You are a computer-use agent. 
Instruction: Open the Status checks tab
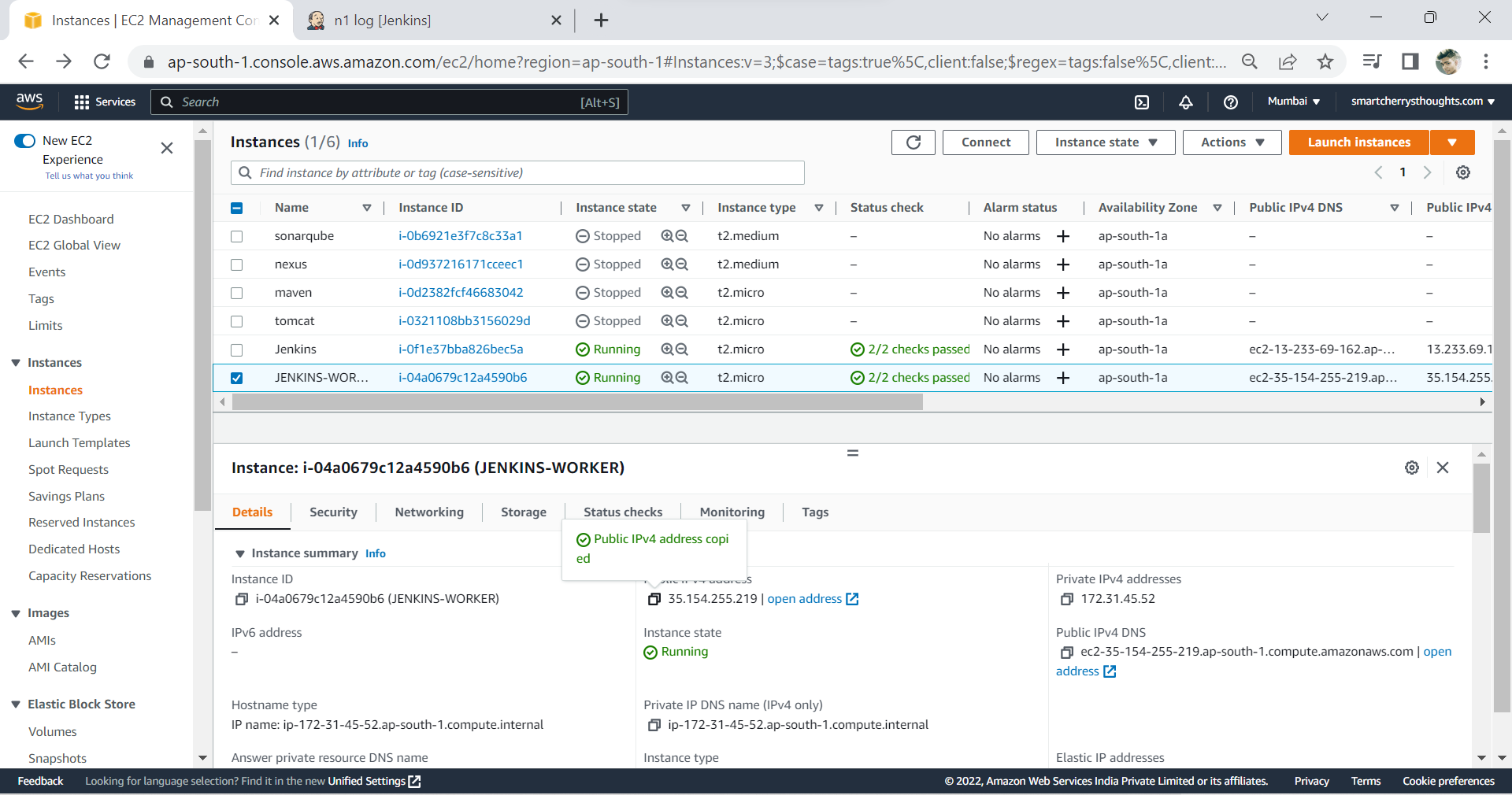[622, 512]
